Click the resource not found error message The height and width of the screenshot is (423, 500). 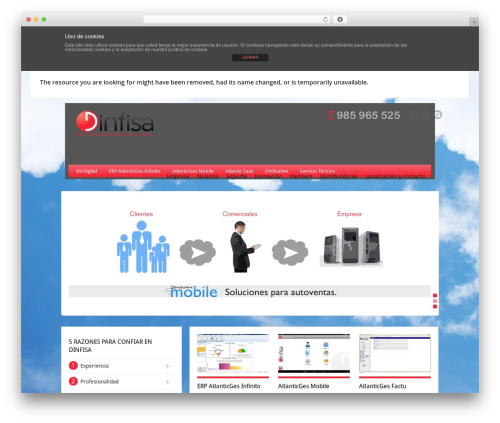204,82
